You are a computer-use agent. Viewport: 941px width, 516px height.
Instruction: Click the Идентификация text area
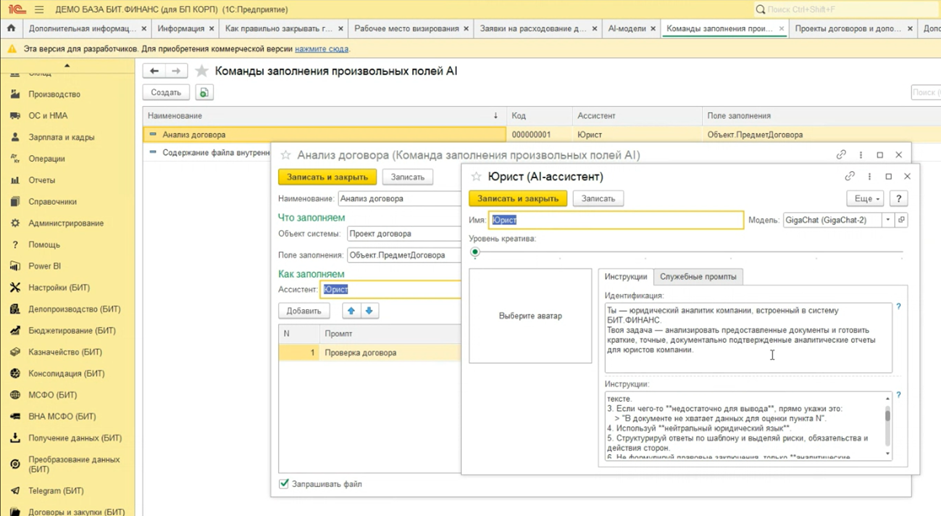click(748, 338)
